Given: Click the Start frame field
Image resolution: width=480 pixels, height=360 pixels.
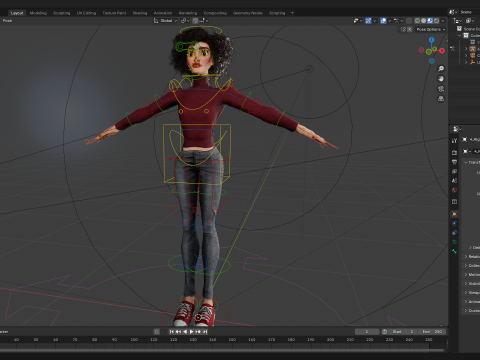Looking at the screenshot, I should pos(402,332).
